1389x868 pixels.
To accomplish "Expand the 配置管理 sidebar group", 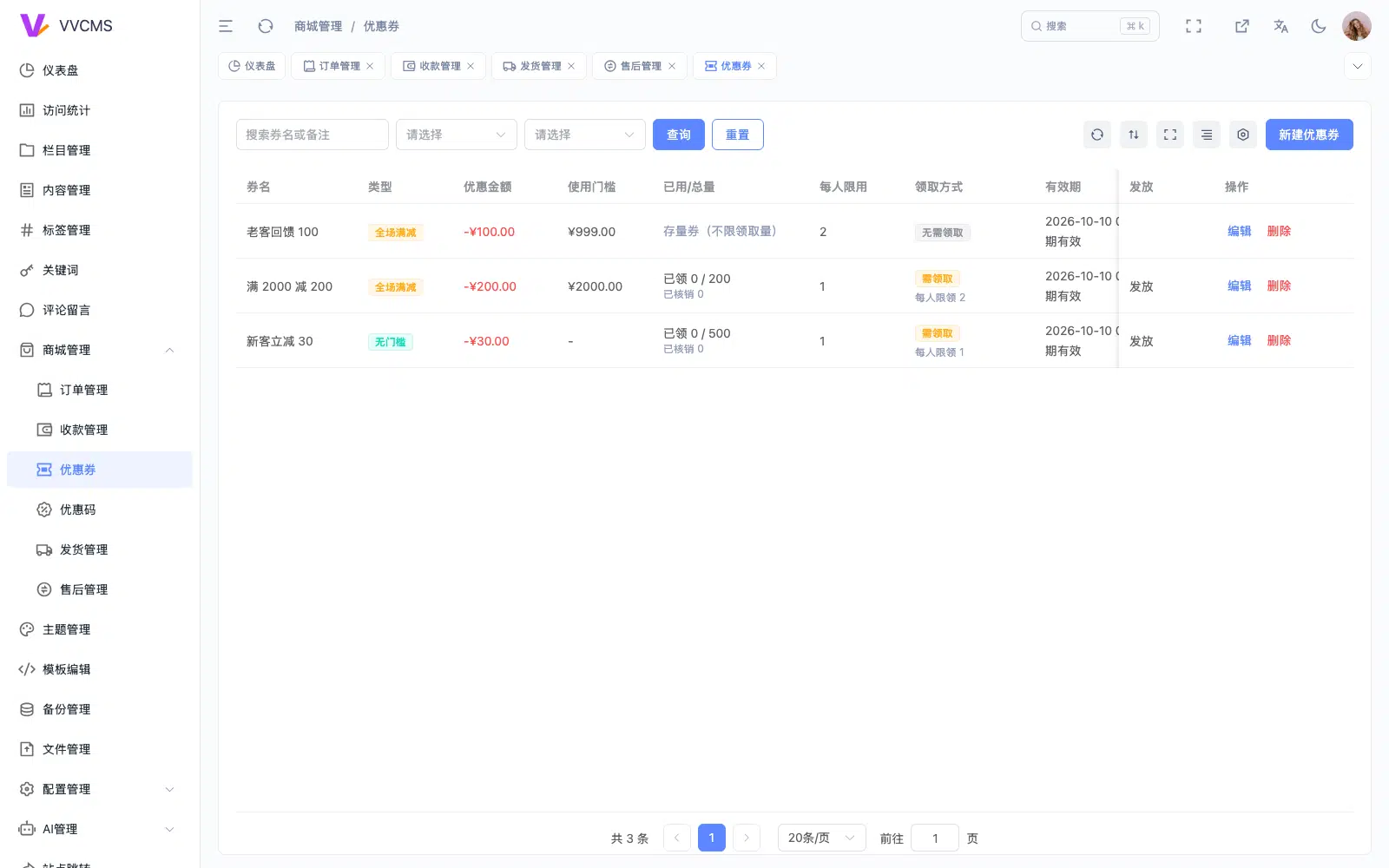I will coord(100,789).
